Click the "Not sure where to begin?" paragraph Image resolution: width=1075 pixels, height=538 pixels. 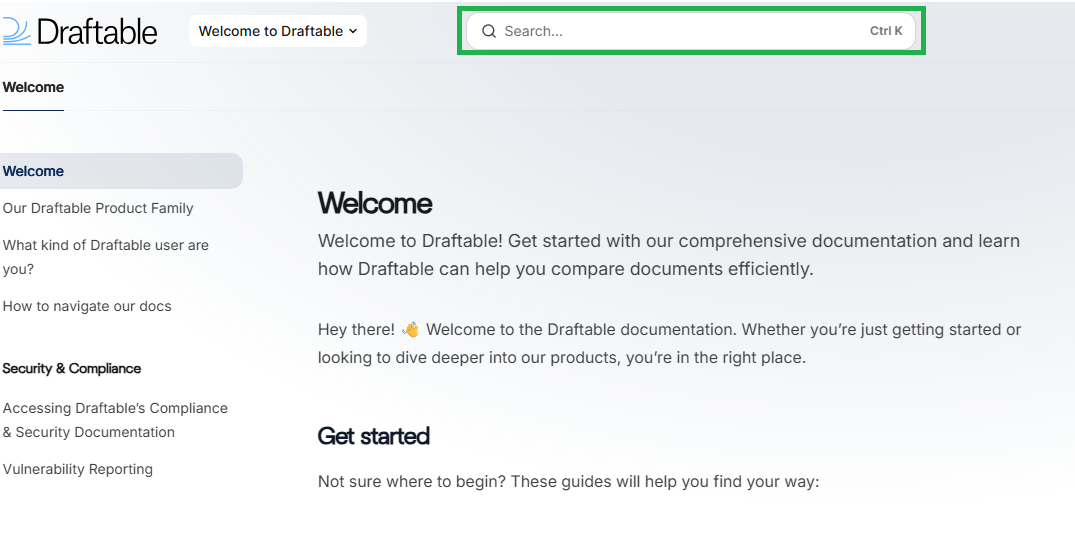568,481
